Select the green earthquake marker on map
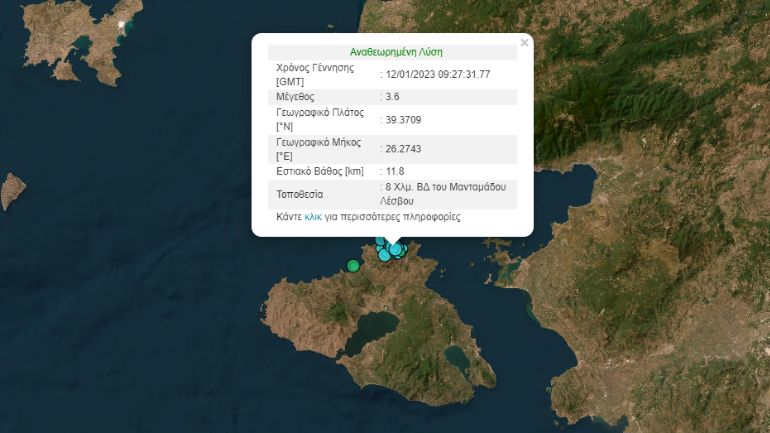 353,266
